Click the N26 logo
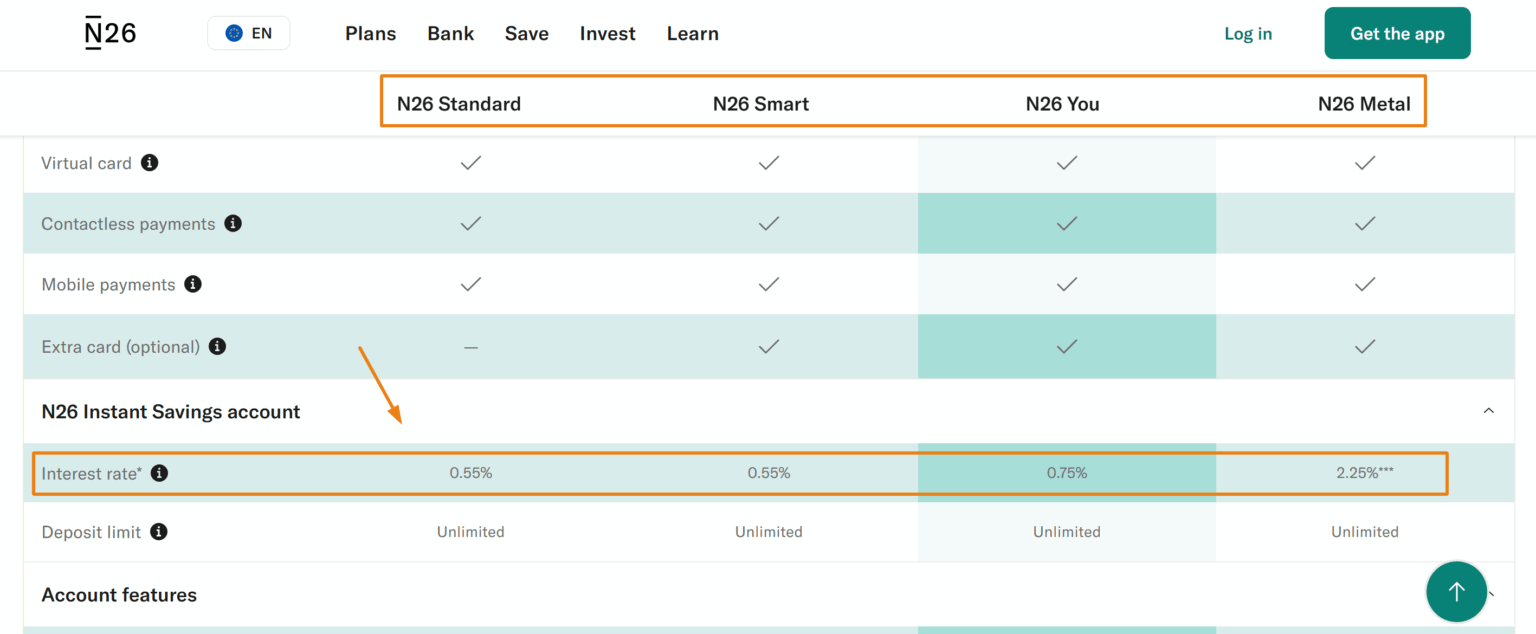The image size is (1536, 634). (109, 32)
